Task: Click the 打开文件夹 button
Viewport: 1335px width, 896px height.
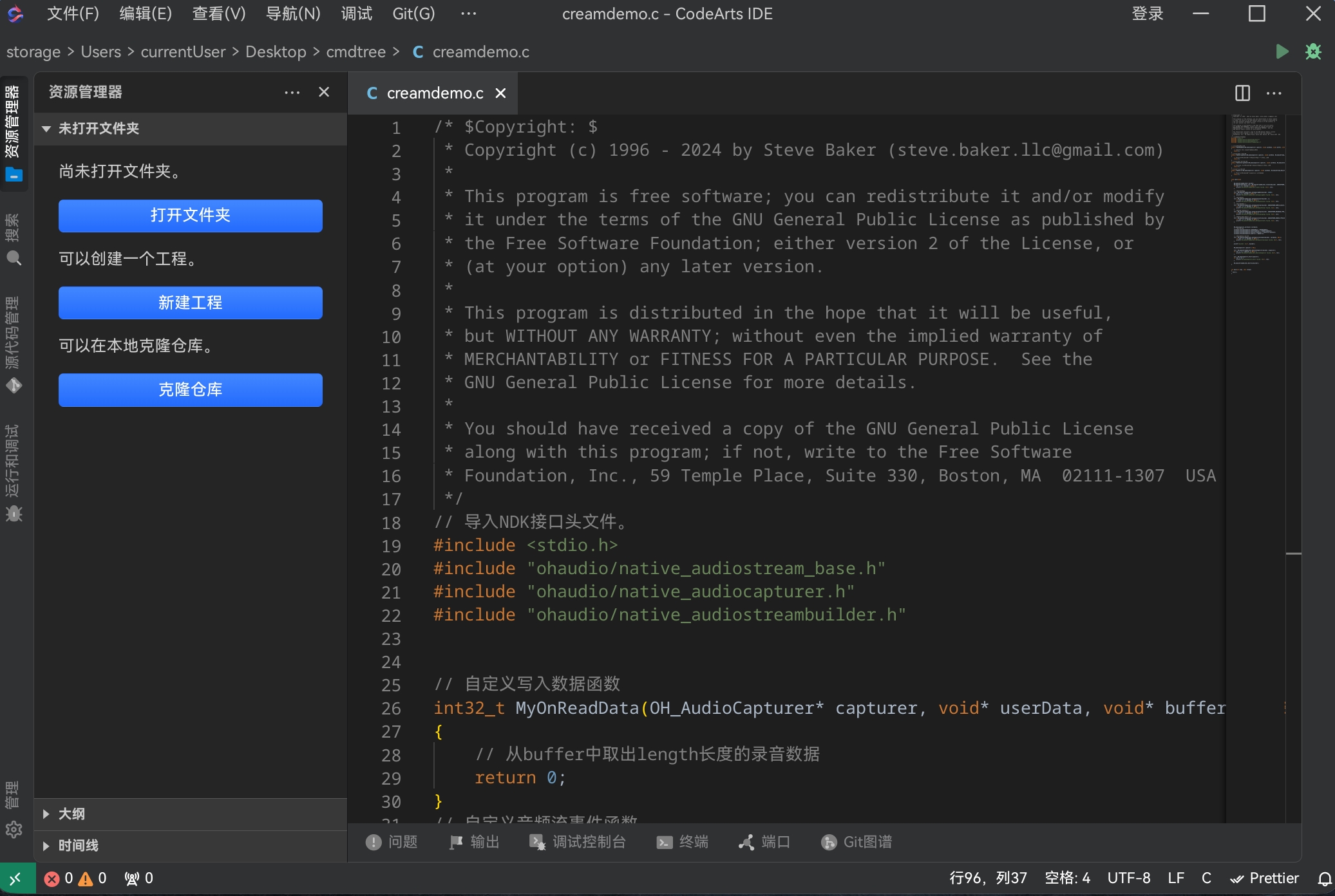Action: point(190,216)
